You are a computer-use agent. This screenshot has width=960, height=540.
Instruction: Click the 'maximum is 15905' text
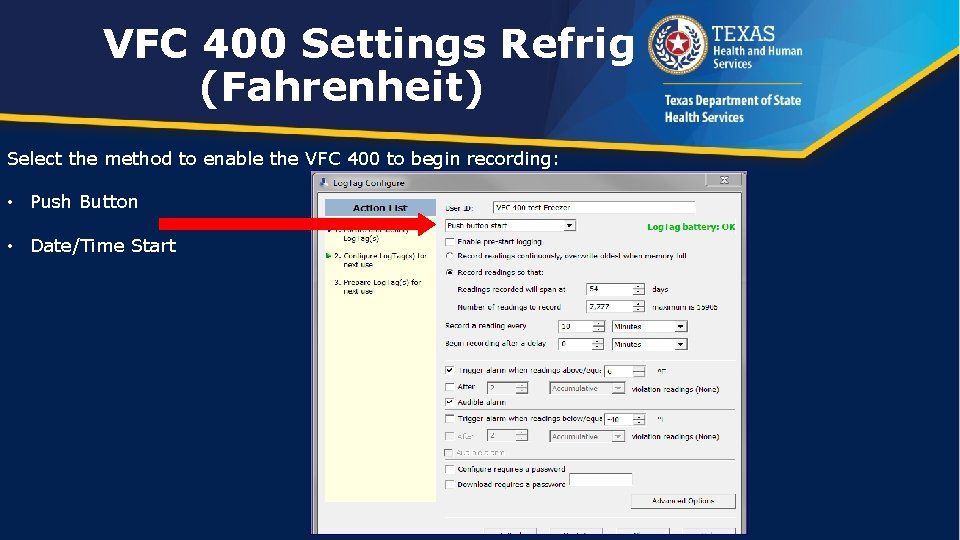pyautogui.click(x=684, y=307)
